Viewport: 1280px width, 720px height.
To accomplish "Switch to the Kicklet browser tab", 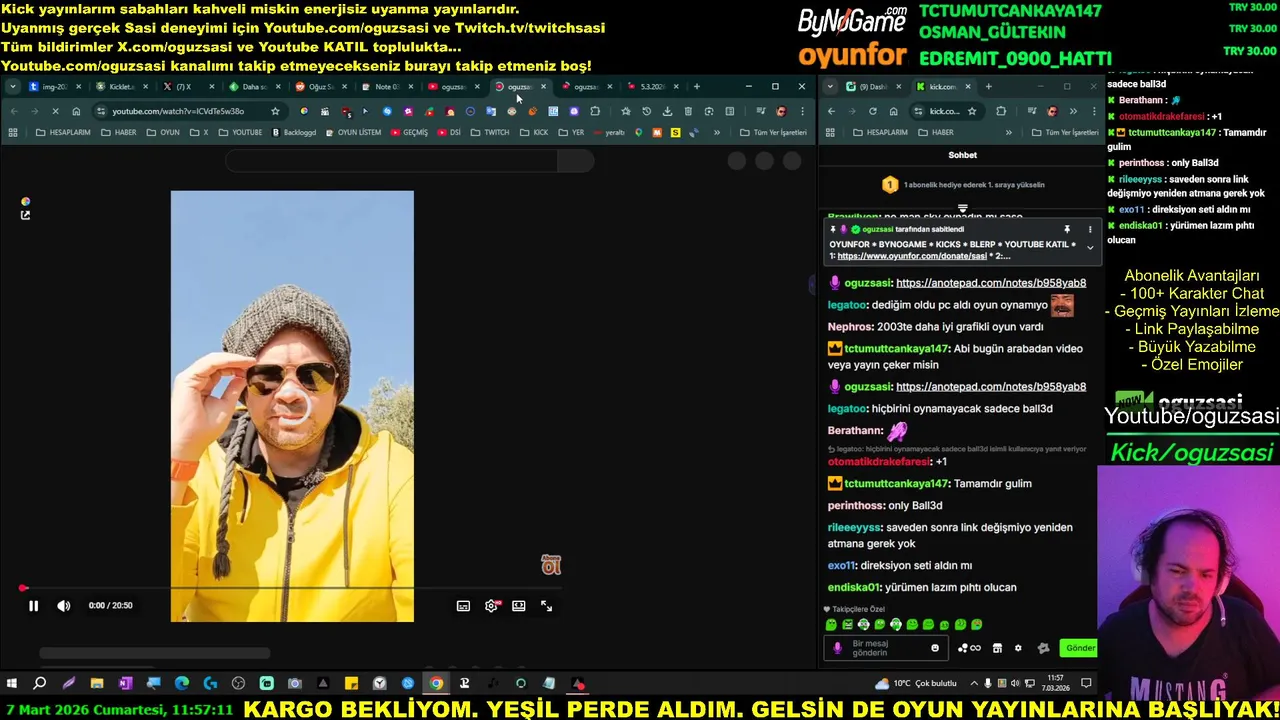I will [121, 87].
